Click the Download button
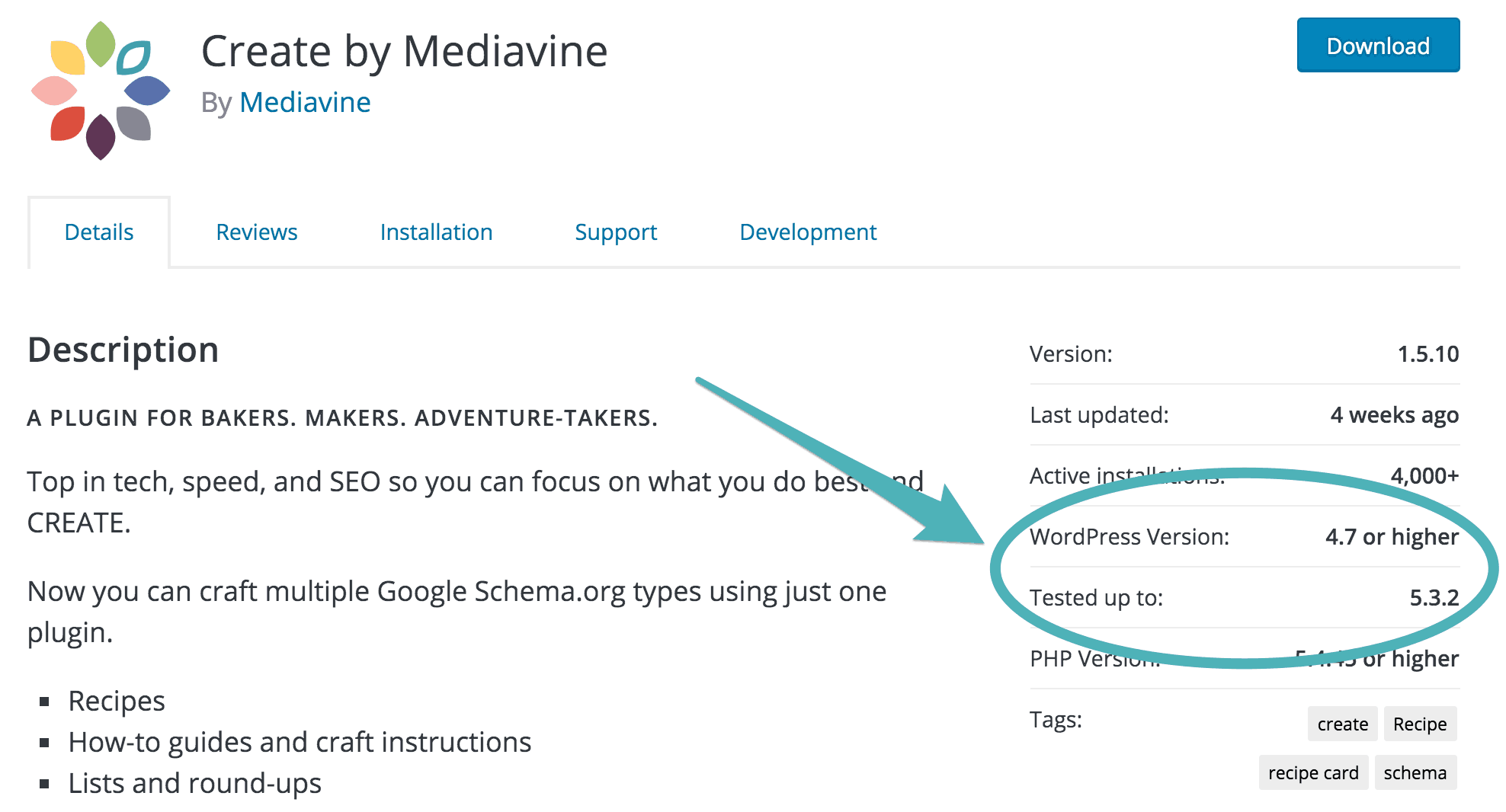The image size is (1506, 812). (1377, 46)
